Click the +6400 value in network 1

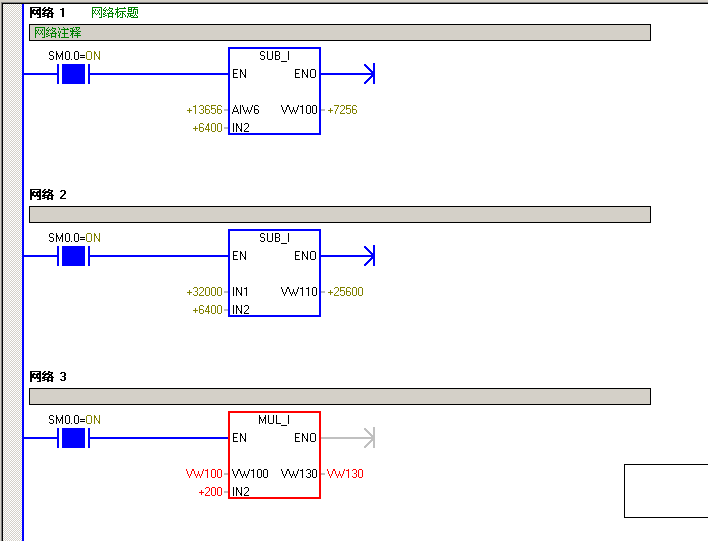[207, 128]
